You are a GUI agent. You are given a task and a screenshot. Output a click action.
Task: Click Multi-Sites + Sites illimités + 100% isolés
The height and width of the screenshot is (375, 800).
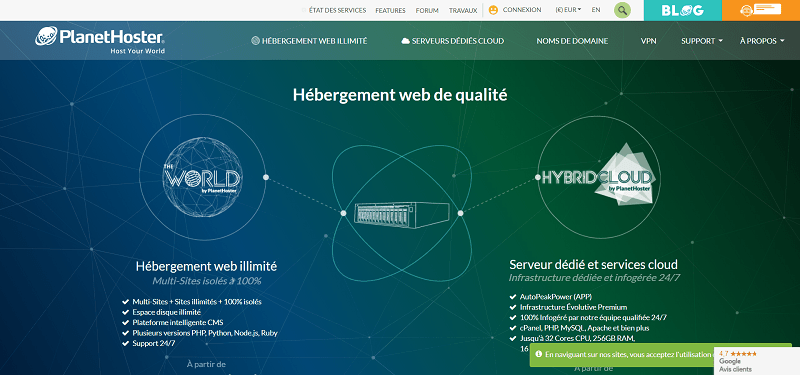(196, 302)
